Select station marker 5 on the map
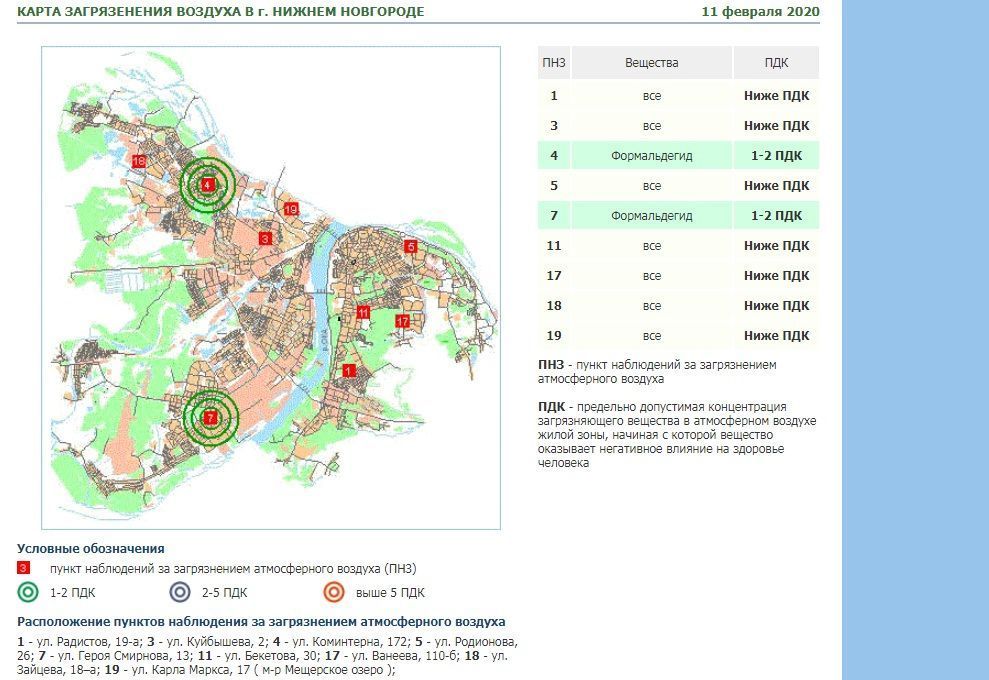This screenshot has width=989, height=680. tap(410, 246)
